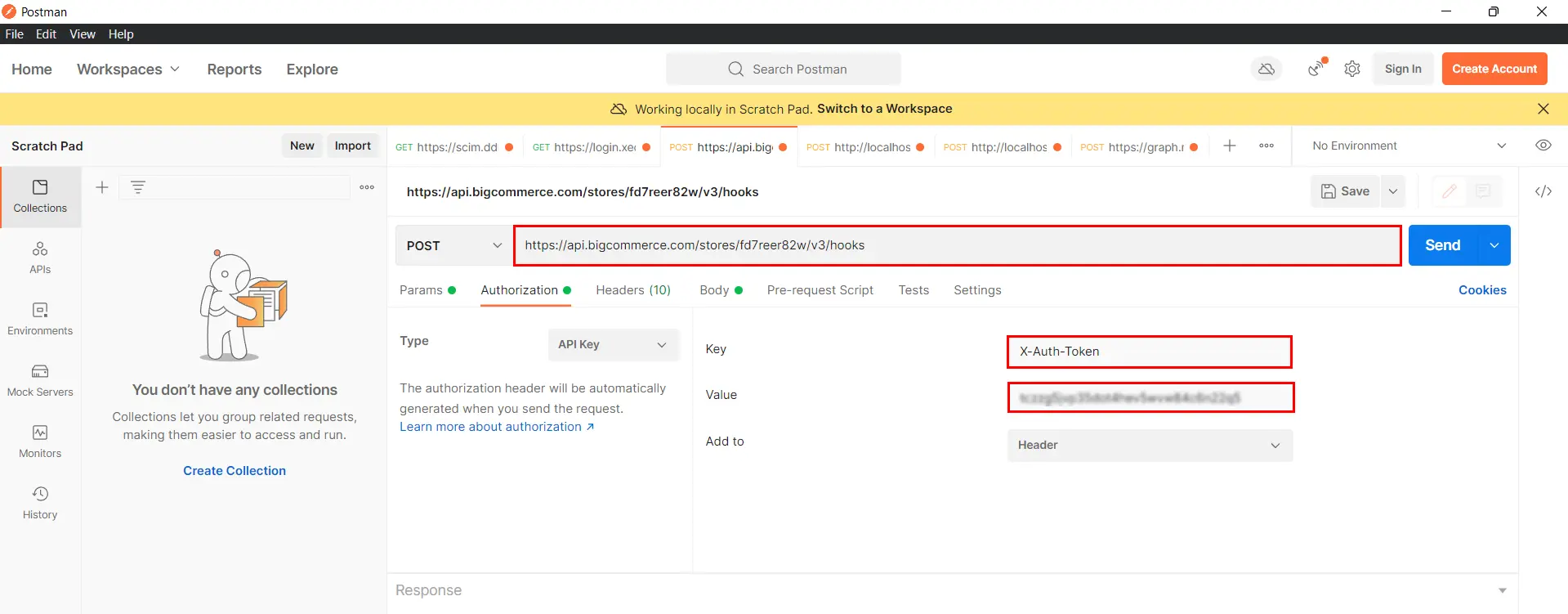
Task: Open the API Key type dropdown
Action: coord(614,344)
